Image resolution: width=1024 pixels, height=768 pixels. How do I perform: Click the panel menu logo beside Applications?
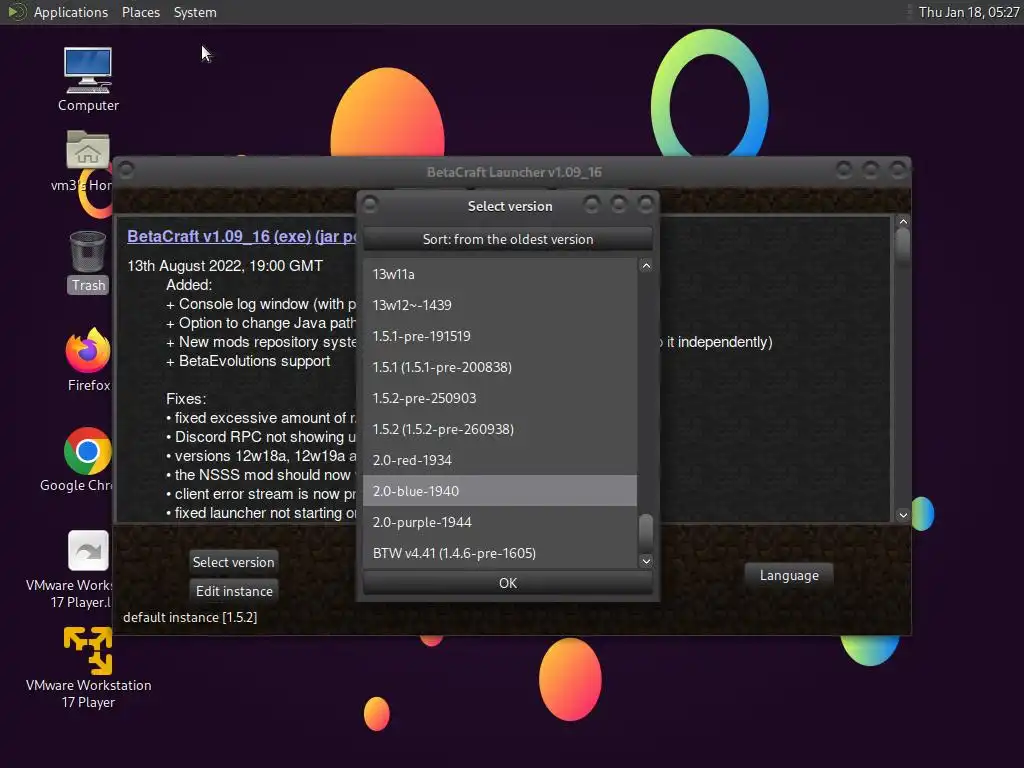16,12
